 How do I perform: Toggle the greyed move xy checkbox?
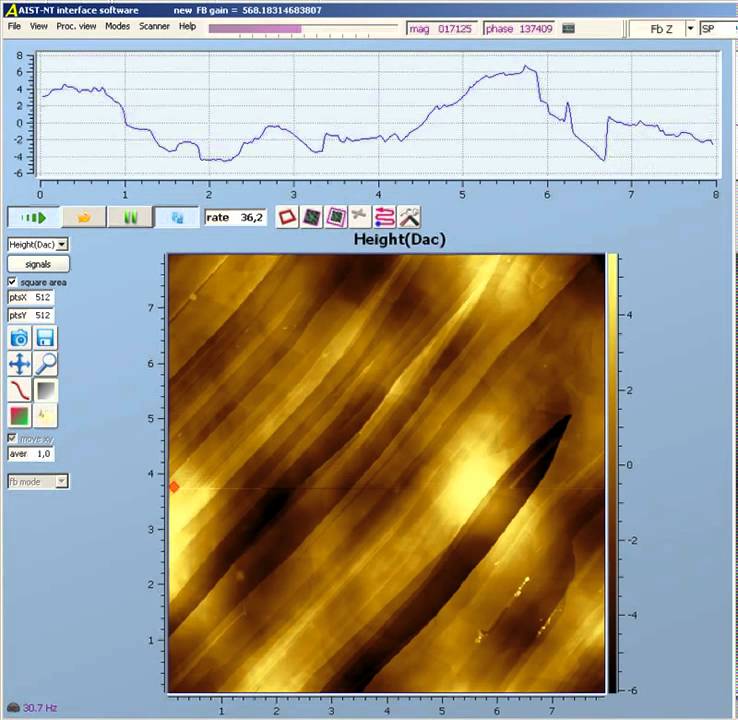[x=13, y=438]
